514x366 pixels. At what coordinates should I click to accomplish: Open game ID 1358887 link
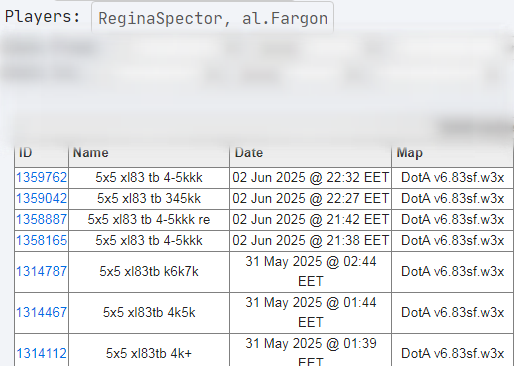click(42, 219)
